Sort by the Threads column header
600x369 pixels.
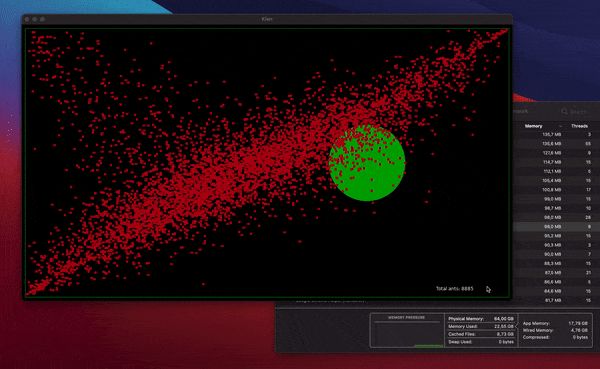pos(579,126)
